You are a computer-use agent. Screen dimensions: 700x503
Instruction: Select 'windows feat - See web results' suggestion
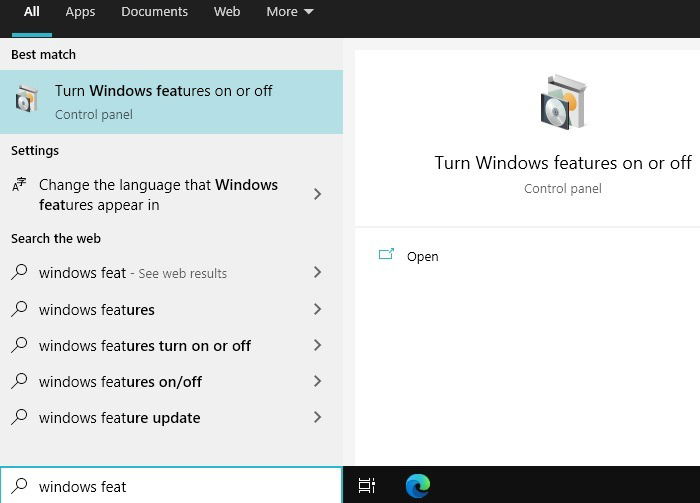point(171,272)
